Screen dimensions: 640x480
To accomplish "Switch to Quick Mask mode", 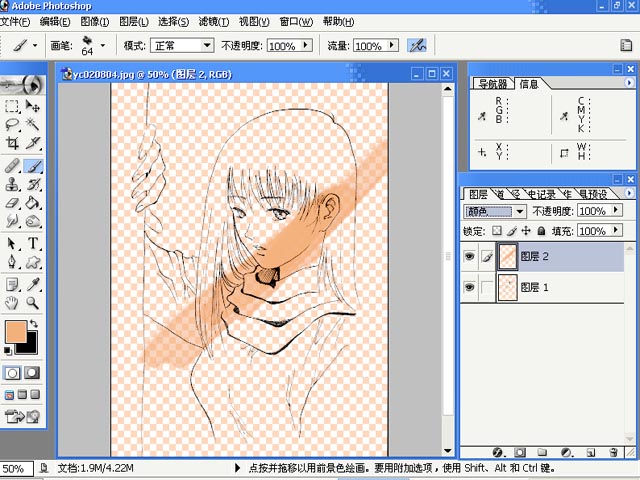I will tap(32, 373).
